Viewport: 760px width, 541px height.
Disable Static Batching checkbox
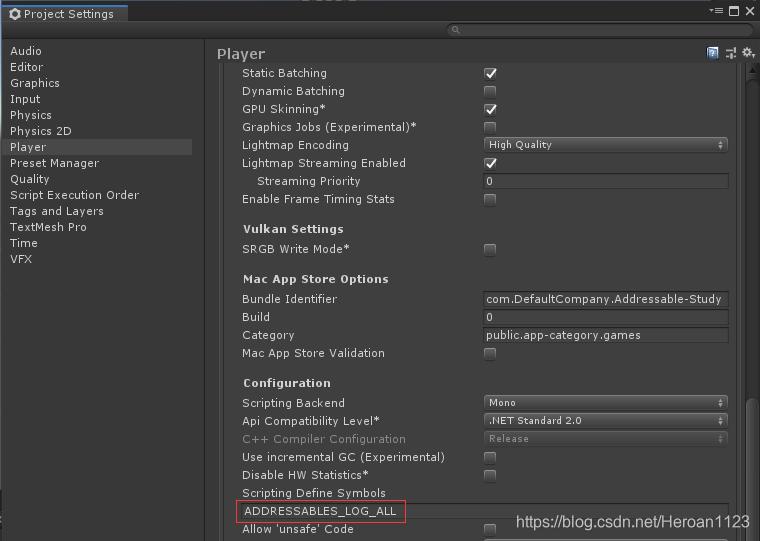(490, 73)
